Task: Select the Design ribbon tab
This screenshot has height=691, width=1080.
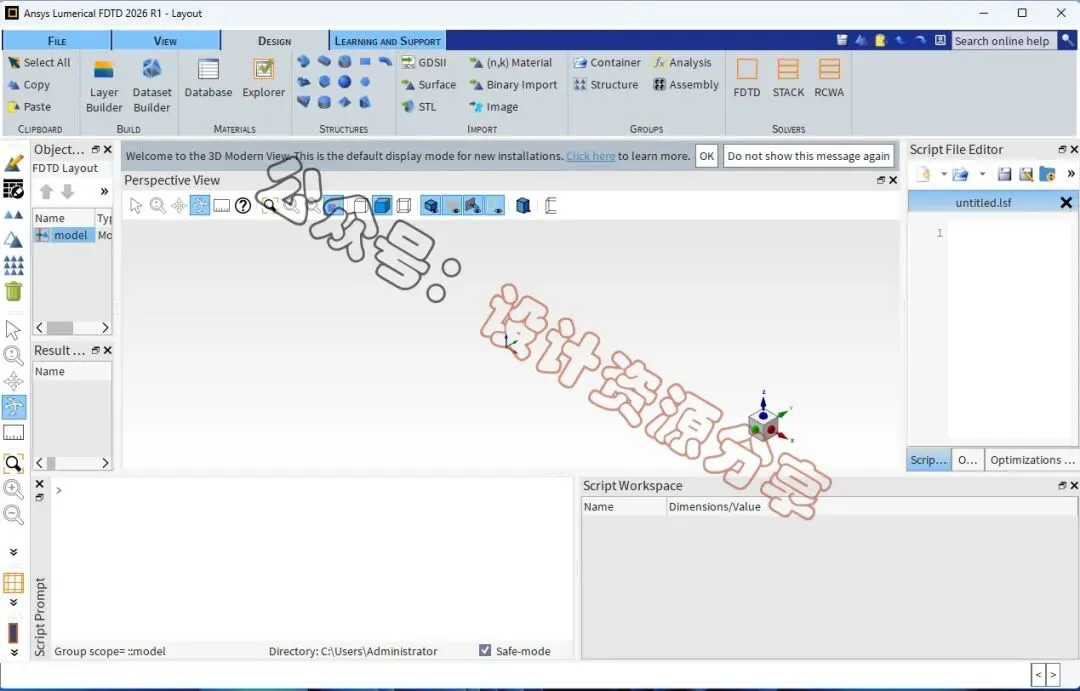Action: coord(275,41)
